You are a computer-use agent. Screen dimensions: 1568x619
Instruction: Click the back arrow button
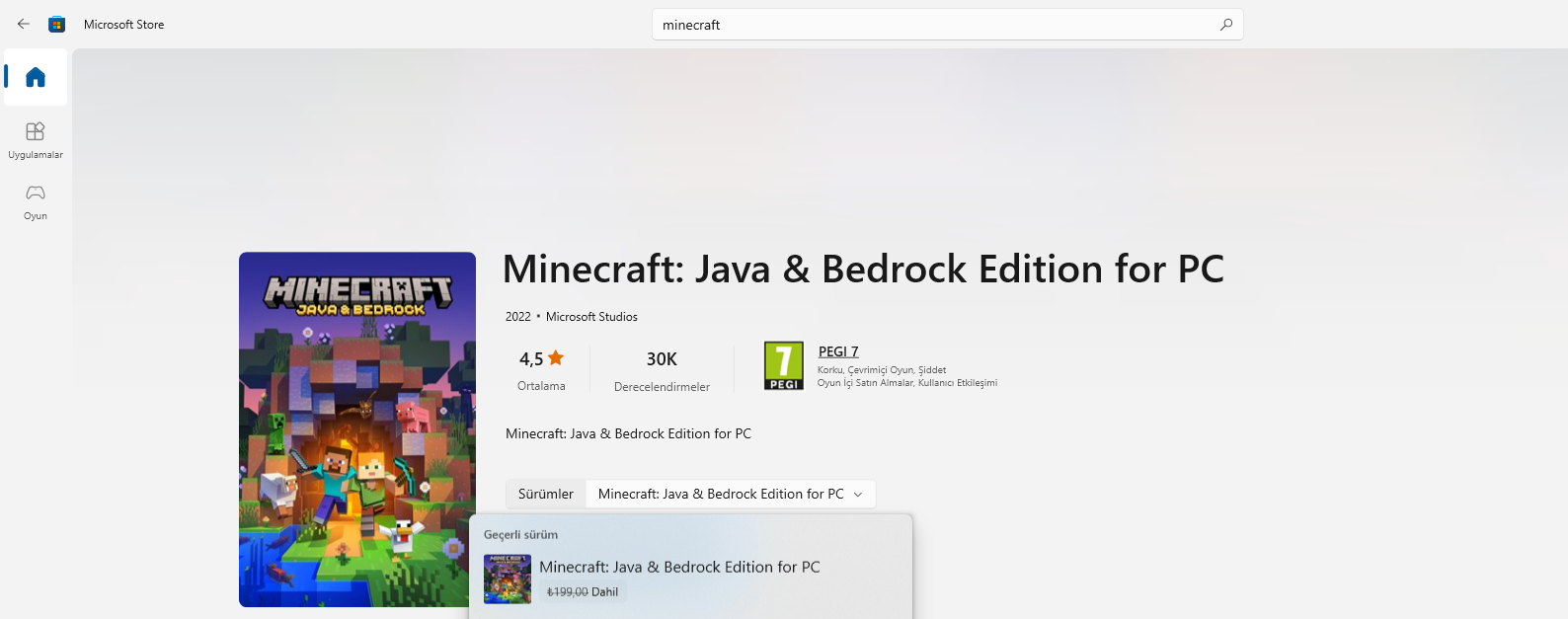(24, 24)
